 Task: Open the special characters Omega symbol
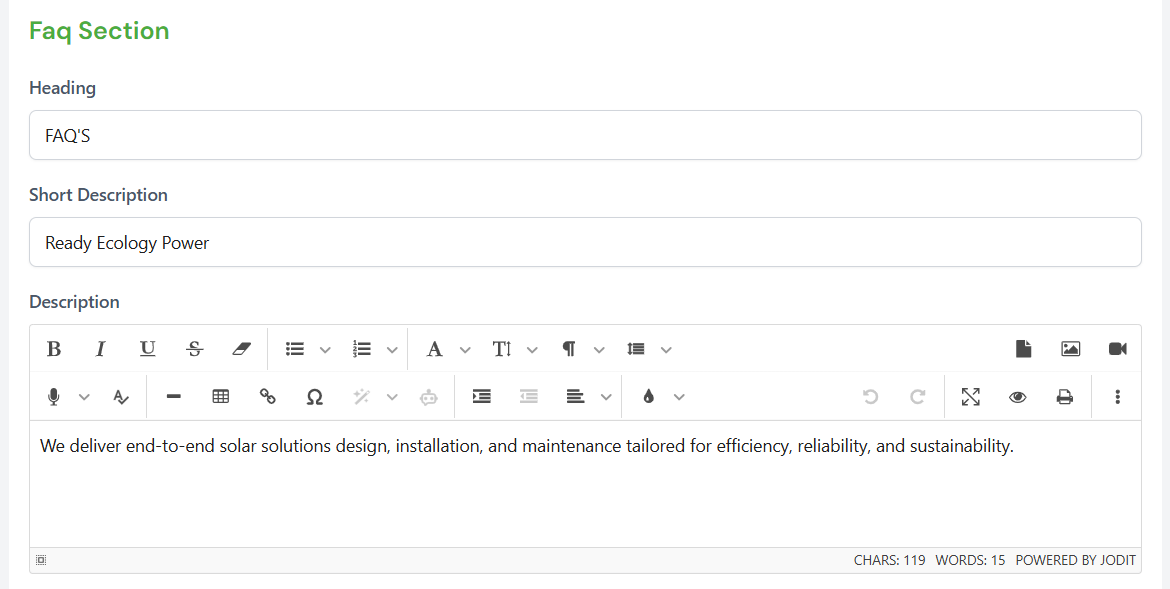pos(315,396)
